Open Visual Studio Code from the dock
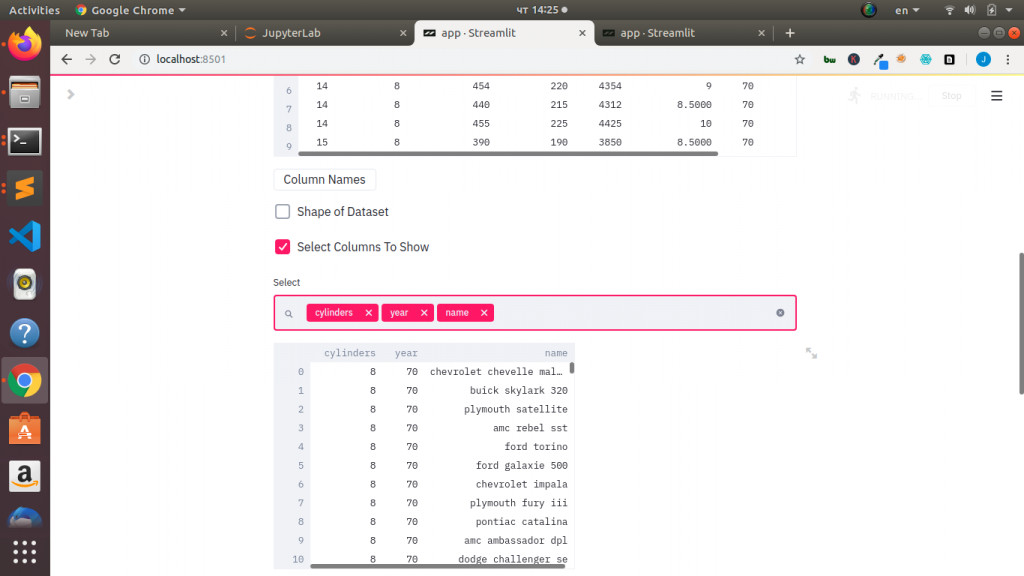Viewport: 1024px width, 576px height. click(24, 237)
